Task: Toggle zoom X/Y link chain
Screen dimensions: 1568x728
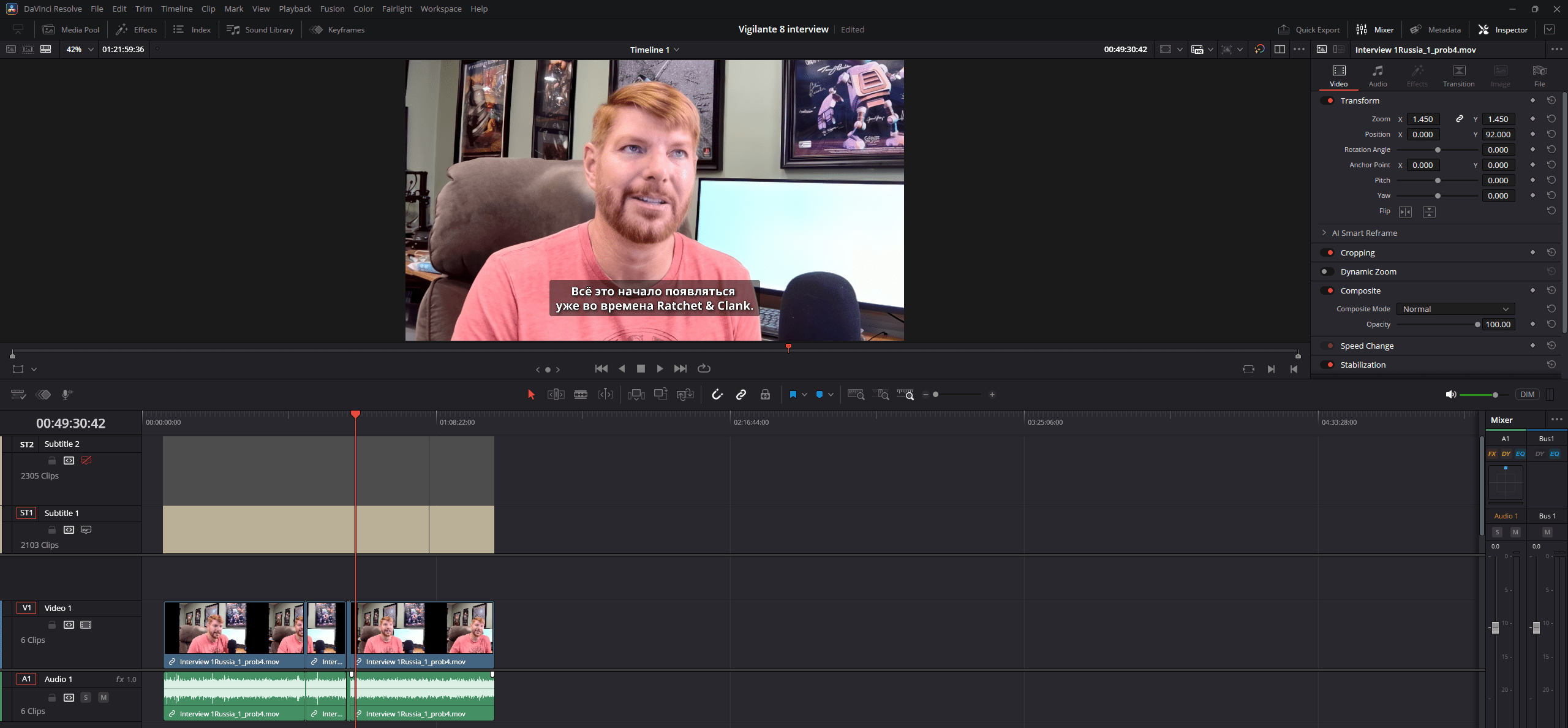Action: coord(1460,119)
